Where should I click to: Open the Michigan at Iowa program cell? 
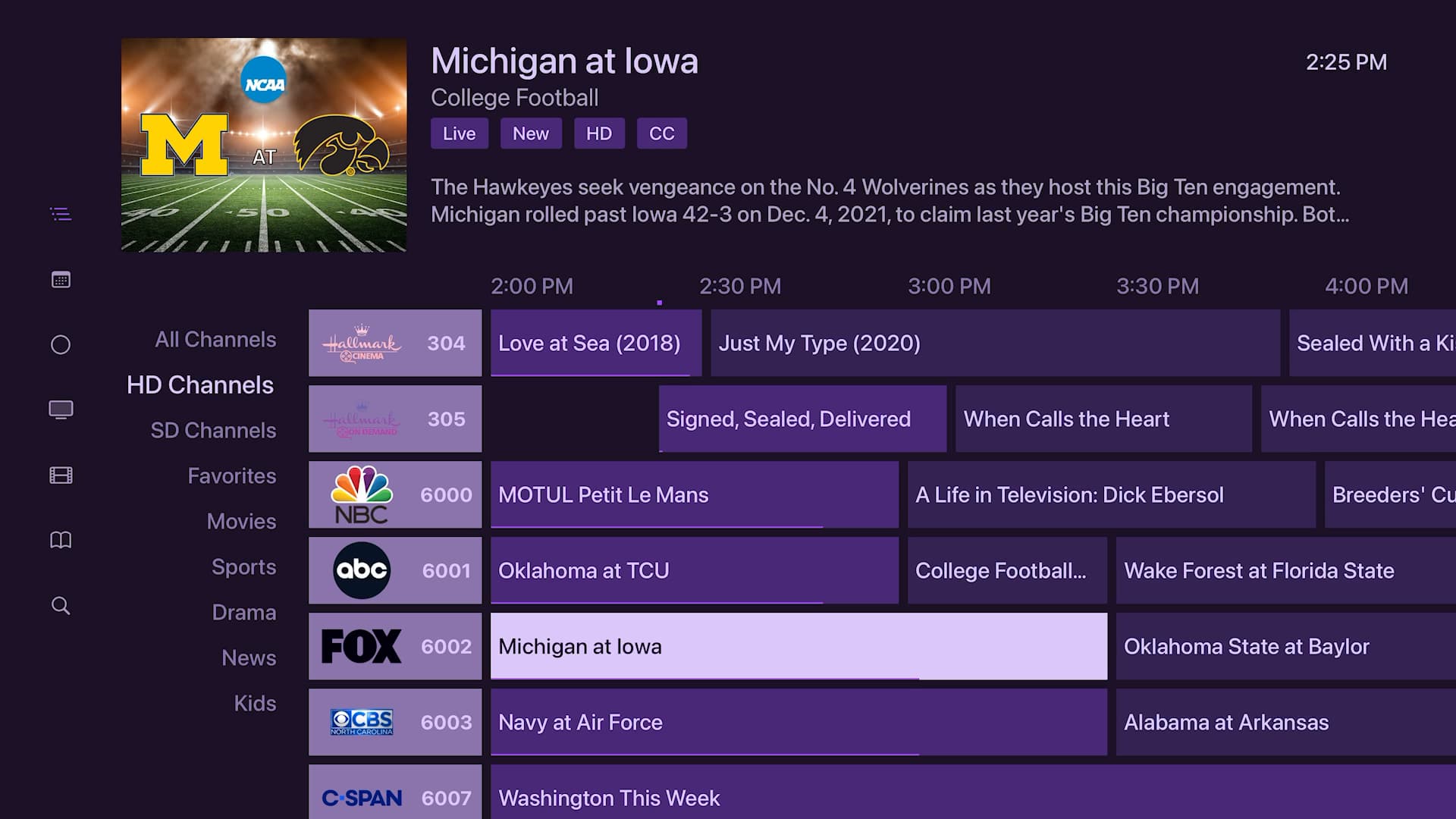coord(798,646)
